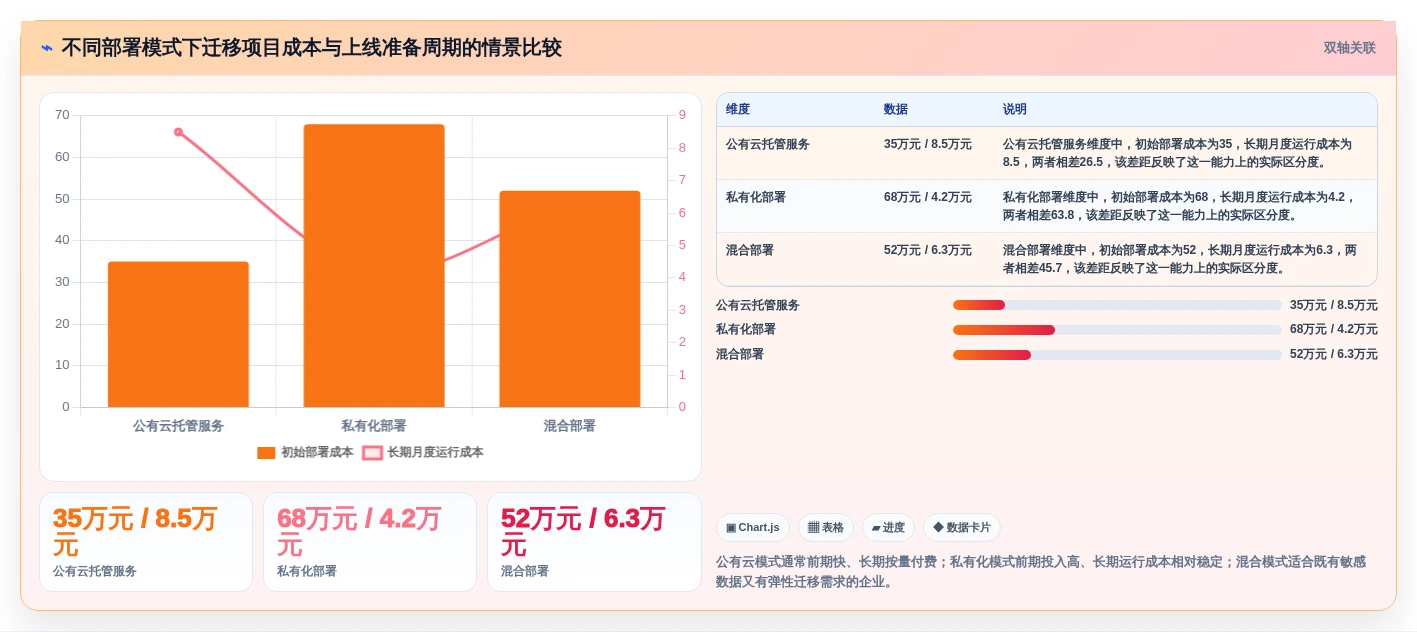
Task: Click table cell 35万元 / 8.5万元
Action: point(928,144)
